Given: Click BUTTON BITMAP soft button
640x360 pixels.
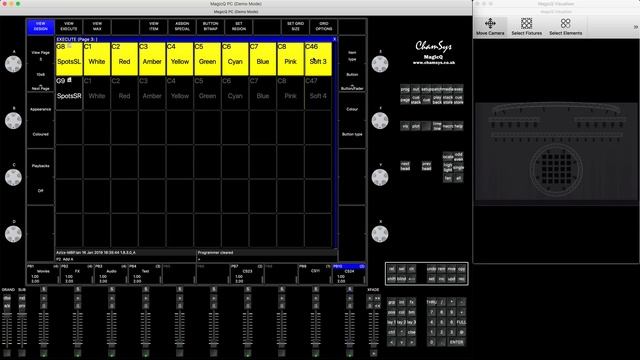Looking at the screenshot, I should (210, 27).
